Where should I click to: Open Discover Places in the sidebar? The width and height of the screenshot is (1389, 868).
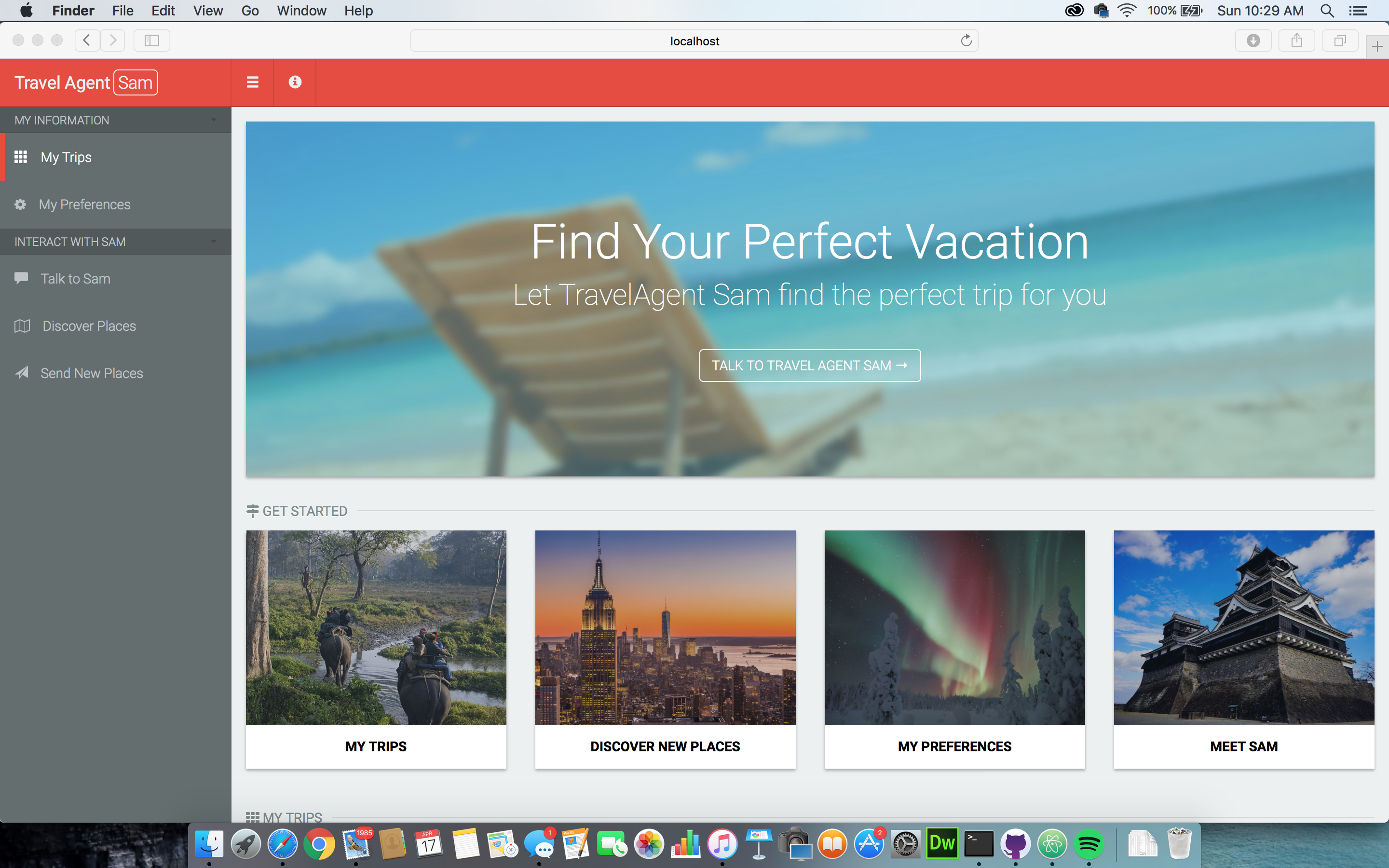coord(89,326)
